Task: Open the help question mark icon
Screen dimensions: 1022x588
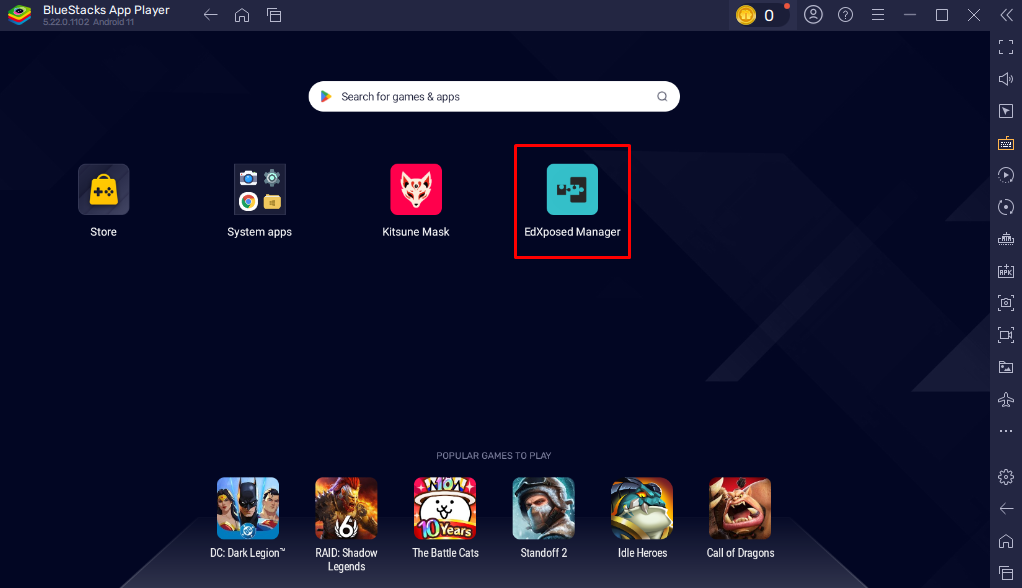Action: [845, 14]
